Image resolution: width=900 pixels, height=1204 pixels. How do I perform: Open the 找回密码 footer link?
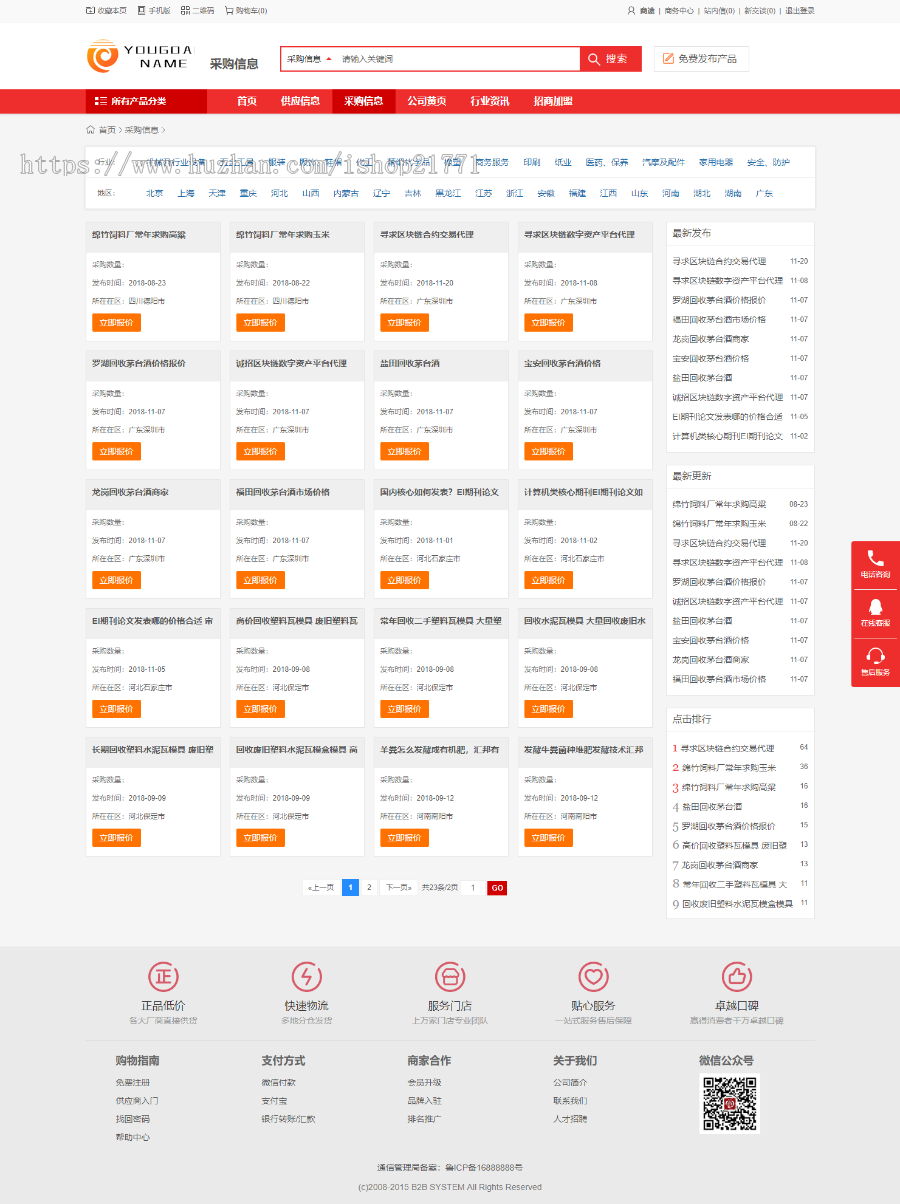coord(132,1119)
